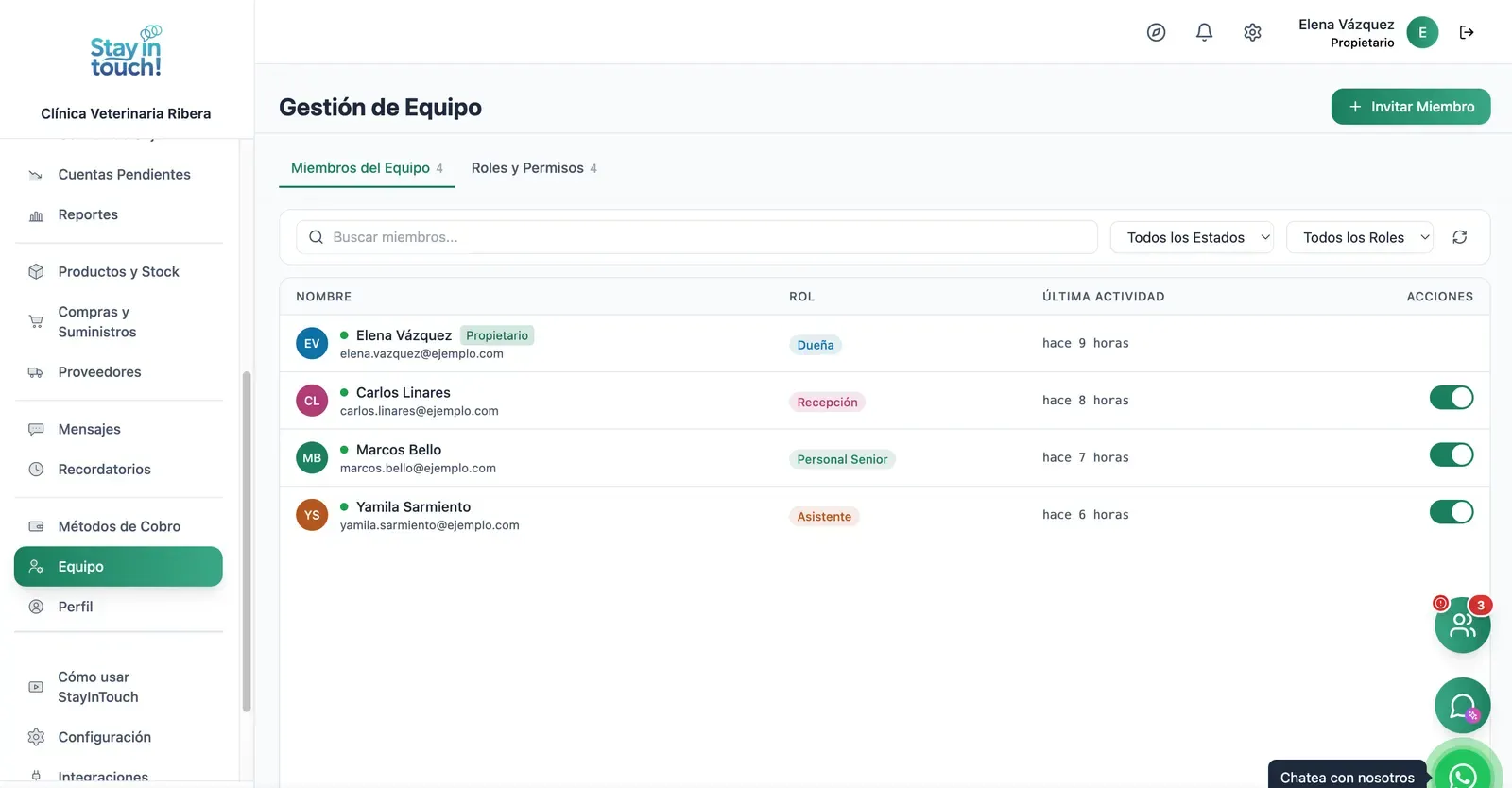Go to Productos y Stock in sidebar
The image size is (1512, 788).
point(118,272)
